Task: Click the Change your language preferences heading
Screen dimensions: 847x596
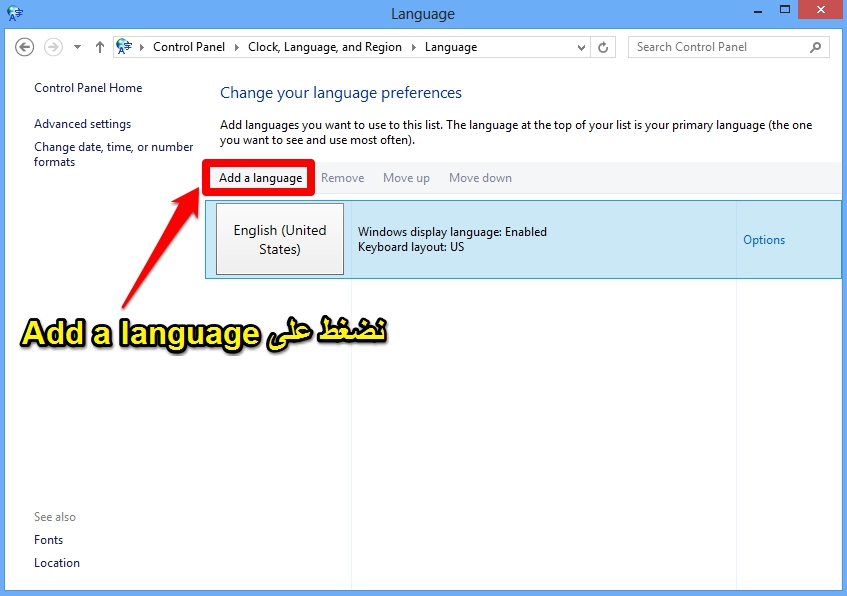Action: (x=341, y=93)
